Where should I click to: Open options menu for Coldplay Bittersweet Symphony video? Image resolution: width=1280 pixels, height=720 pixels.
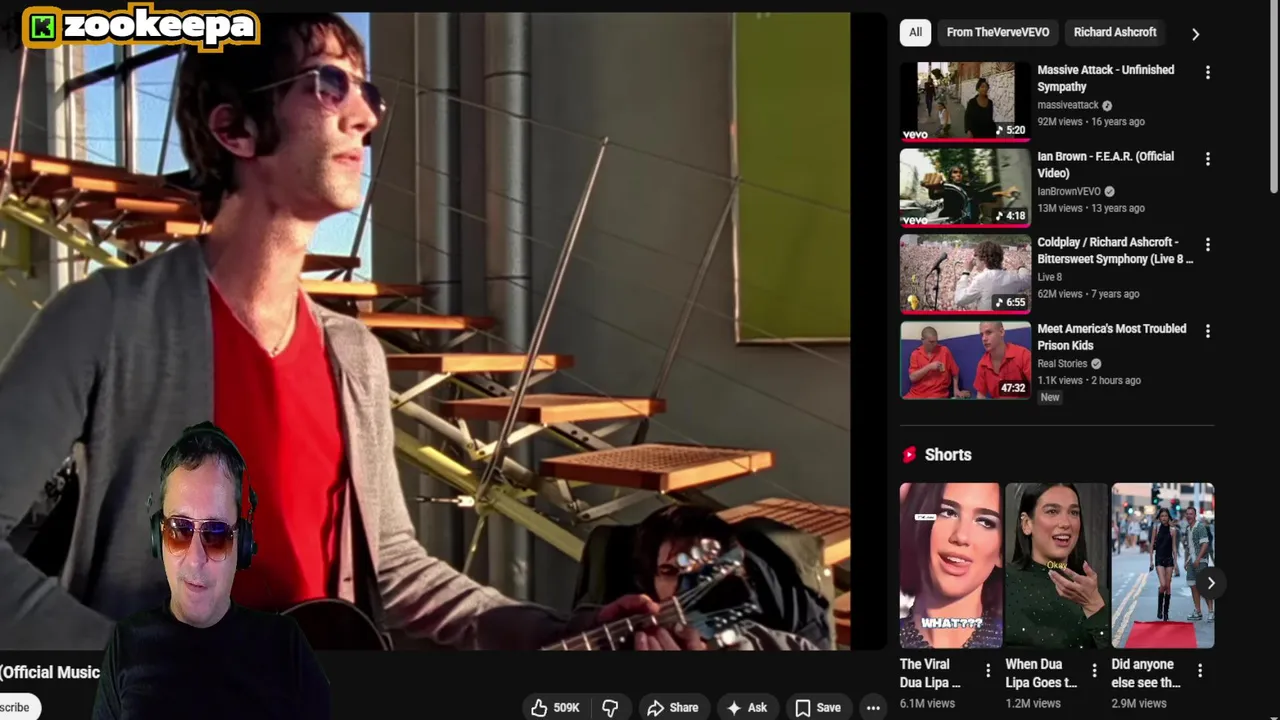click(x=1208, y=245)
